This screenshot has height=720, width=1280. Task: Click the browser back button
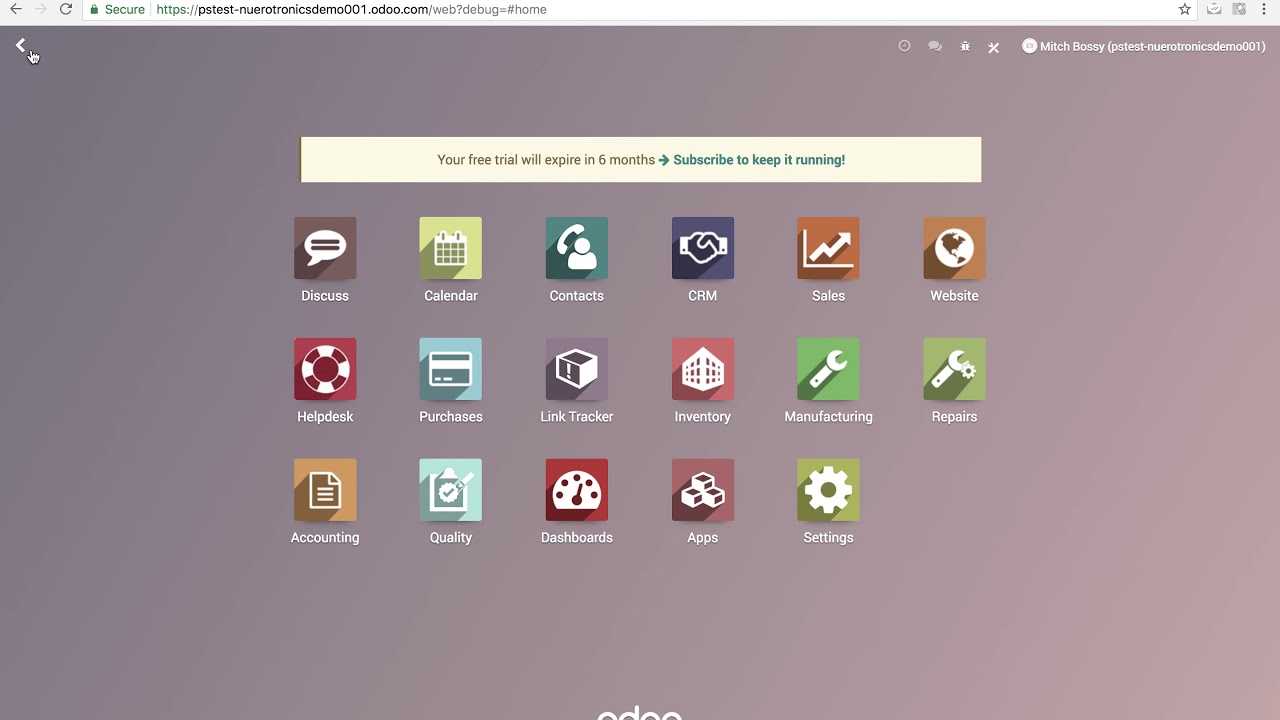[15, 9]
